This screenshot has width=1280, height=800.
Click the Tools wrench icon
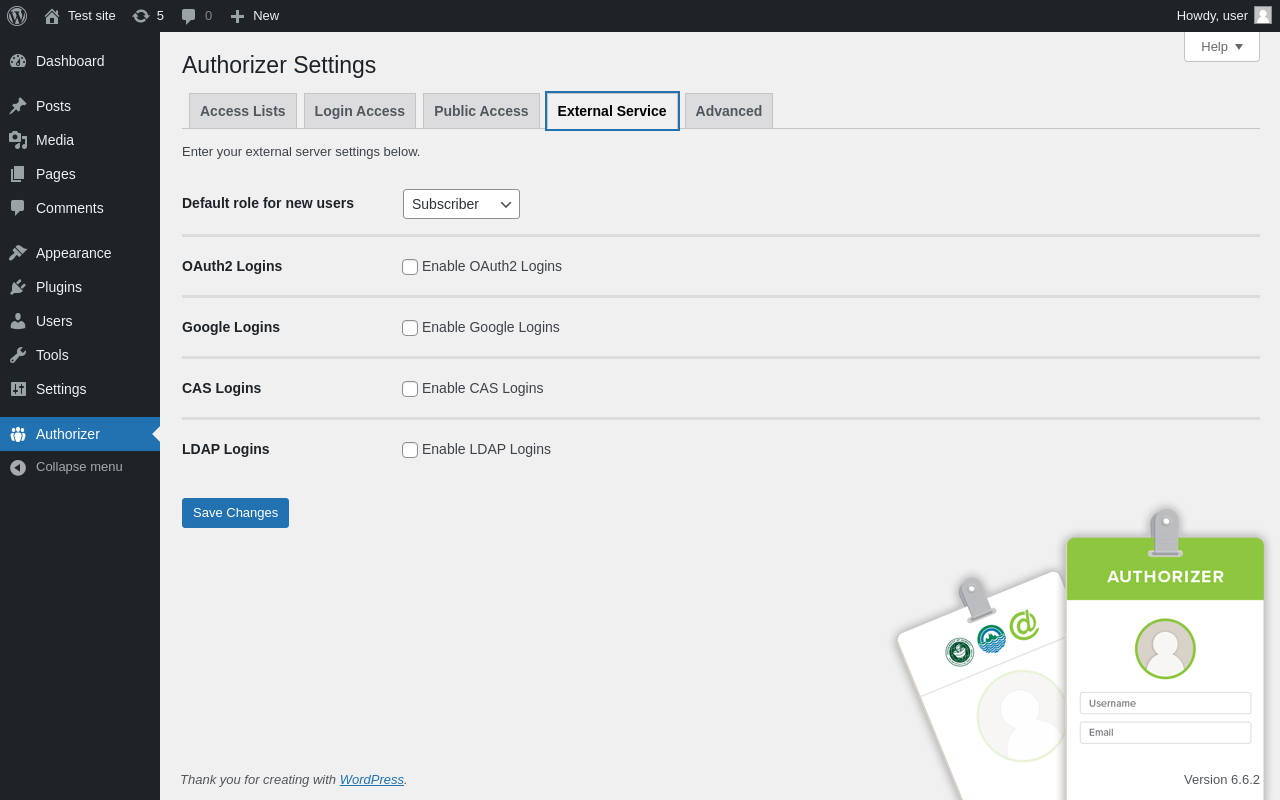[x=18, y=355]
